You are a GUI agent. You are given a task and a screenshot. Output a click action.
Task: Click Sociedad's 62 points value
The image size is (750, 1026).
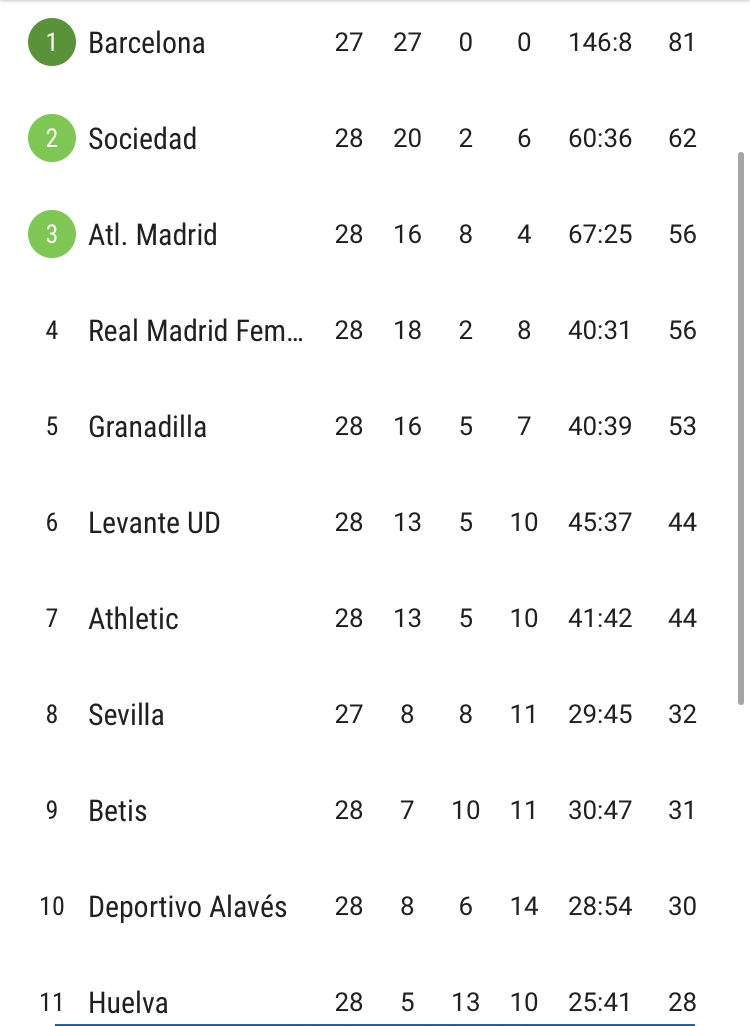pyautogui.click(x=682, y=138)
